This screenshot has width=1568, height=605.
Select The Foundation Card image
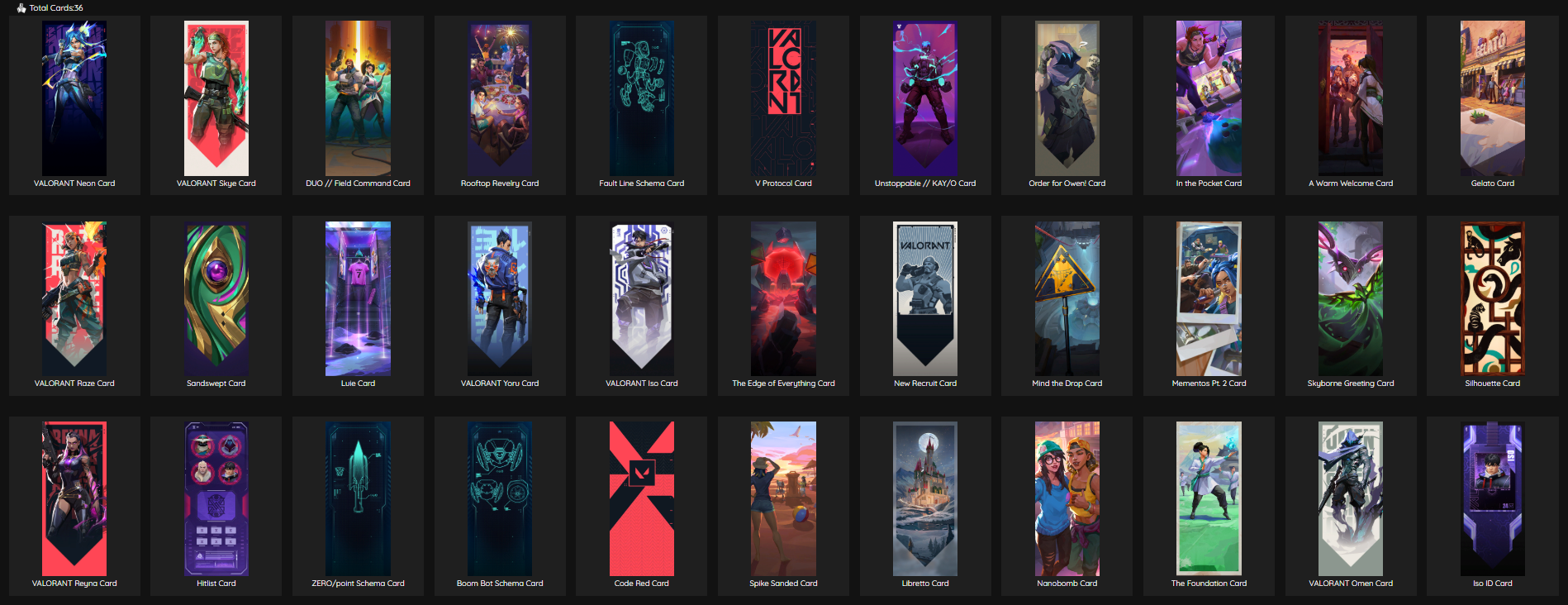click(1209, 498)
